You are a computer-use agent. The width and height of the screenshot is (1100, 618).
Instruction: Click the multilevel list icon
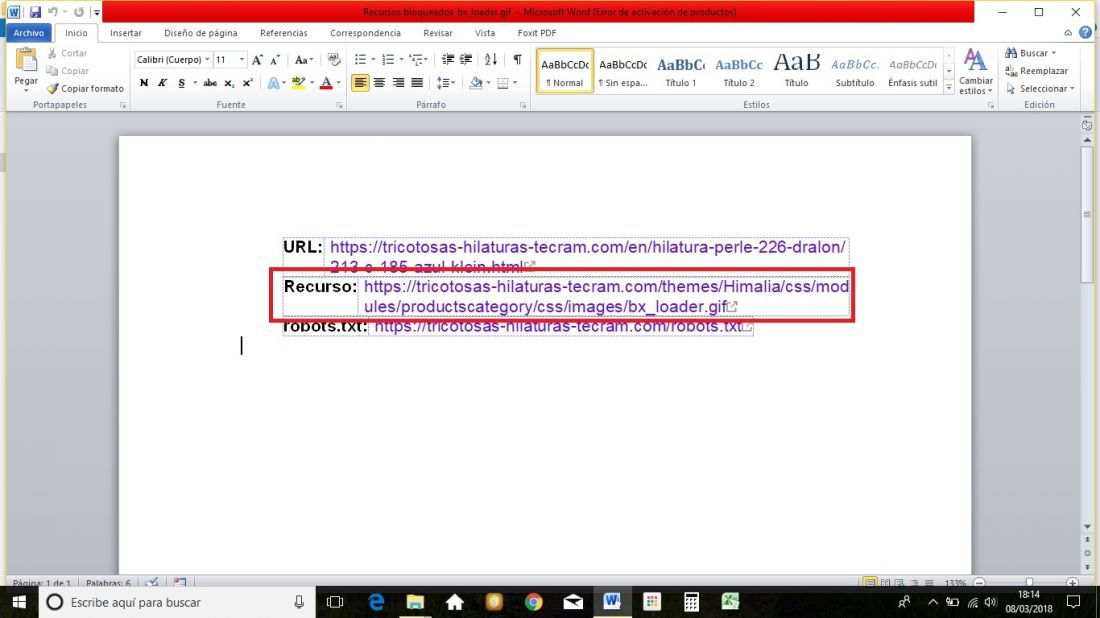(417, 60)
